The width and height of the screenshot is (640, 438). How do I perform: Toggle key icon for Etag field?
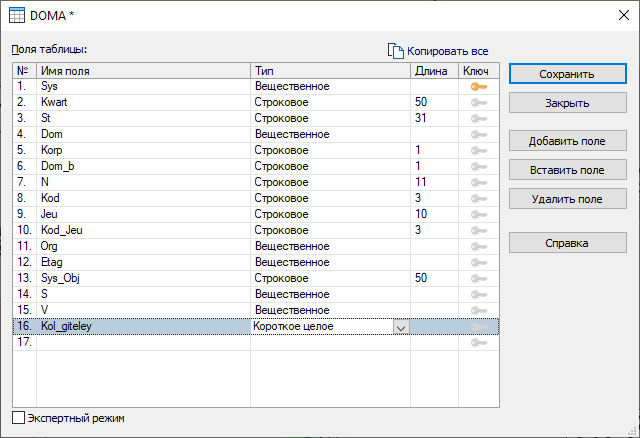[478, 262]
